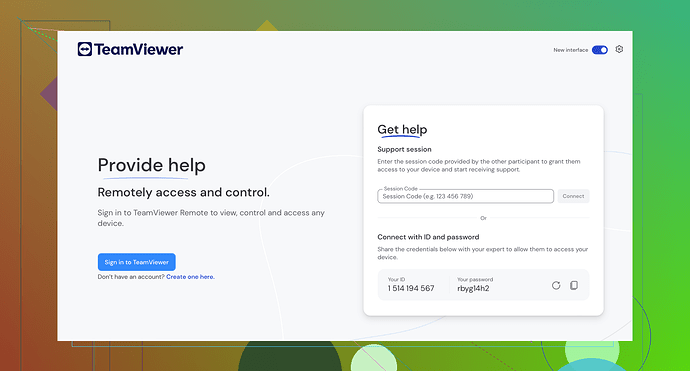Image resolution: width=690 pixels, height=371 pixels.
Task: Click the Your password label
Action: 475,279
